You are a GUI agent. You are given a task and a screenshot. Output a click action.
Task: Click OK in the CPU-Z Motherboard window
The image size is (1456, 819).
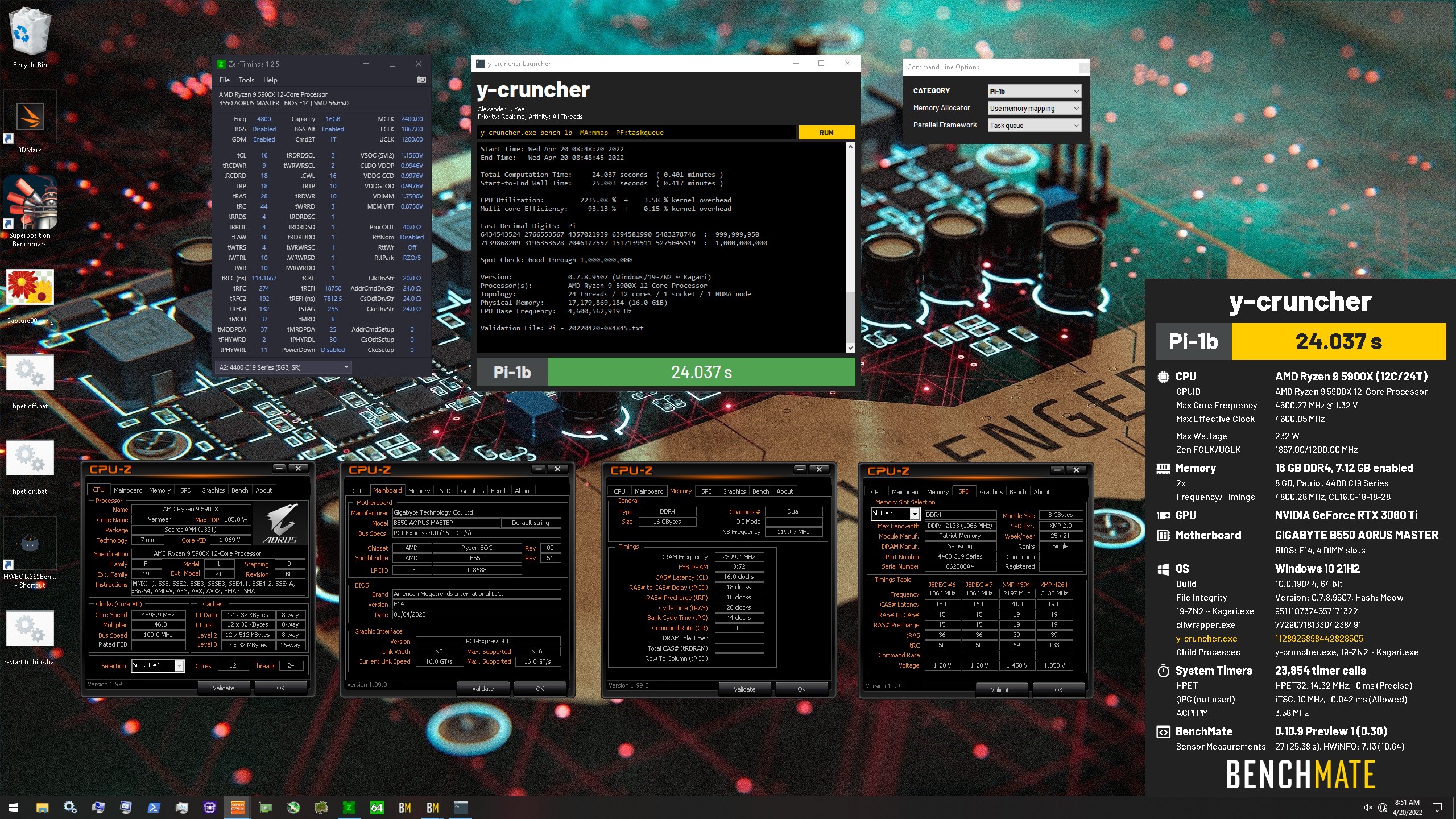[x=540, y=689]
